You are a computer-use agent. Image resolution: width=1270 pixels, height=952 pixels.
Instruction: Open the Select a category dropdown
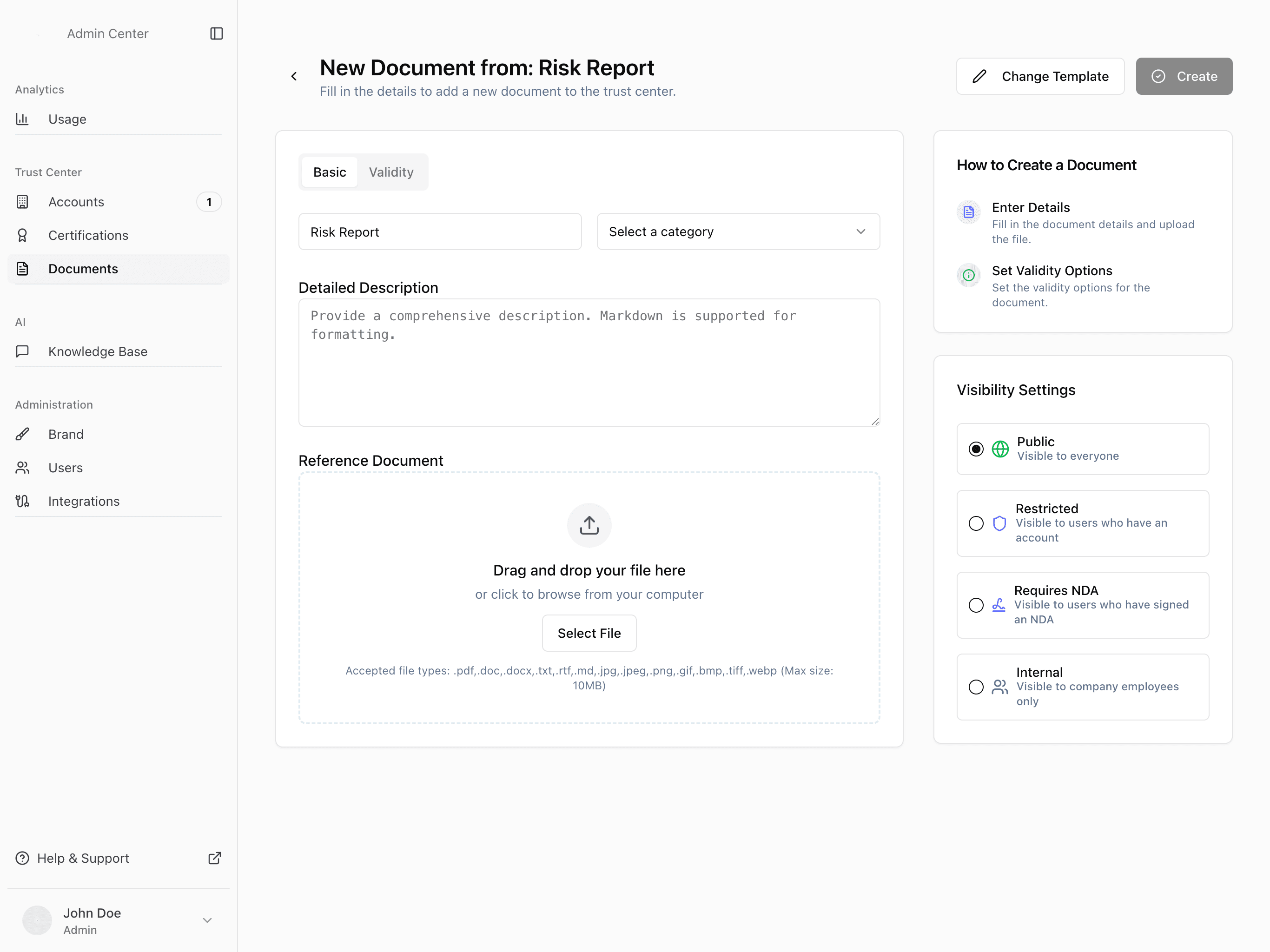(x=738, y=232)
